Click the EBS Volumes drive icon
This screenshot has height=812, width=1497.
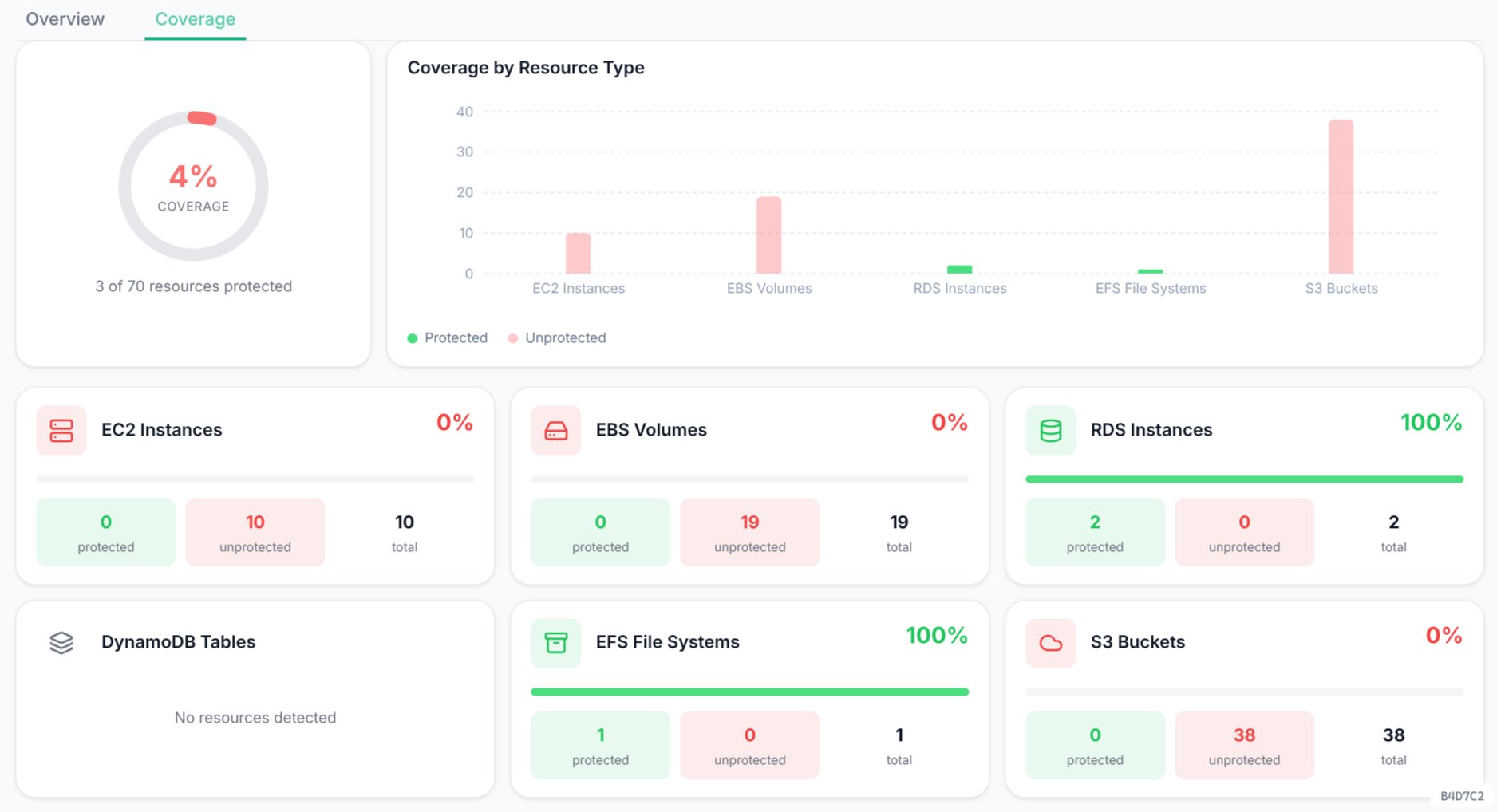(556, 431)
